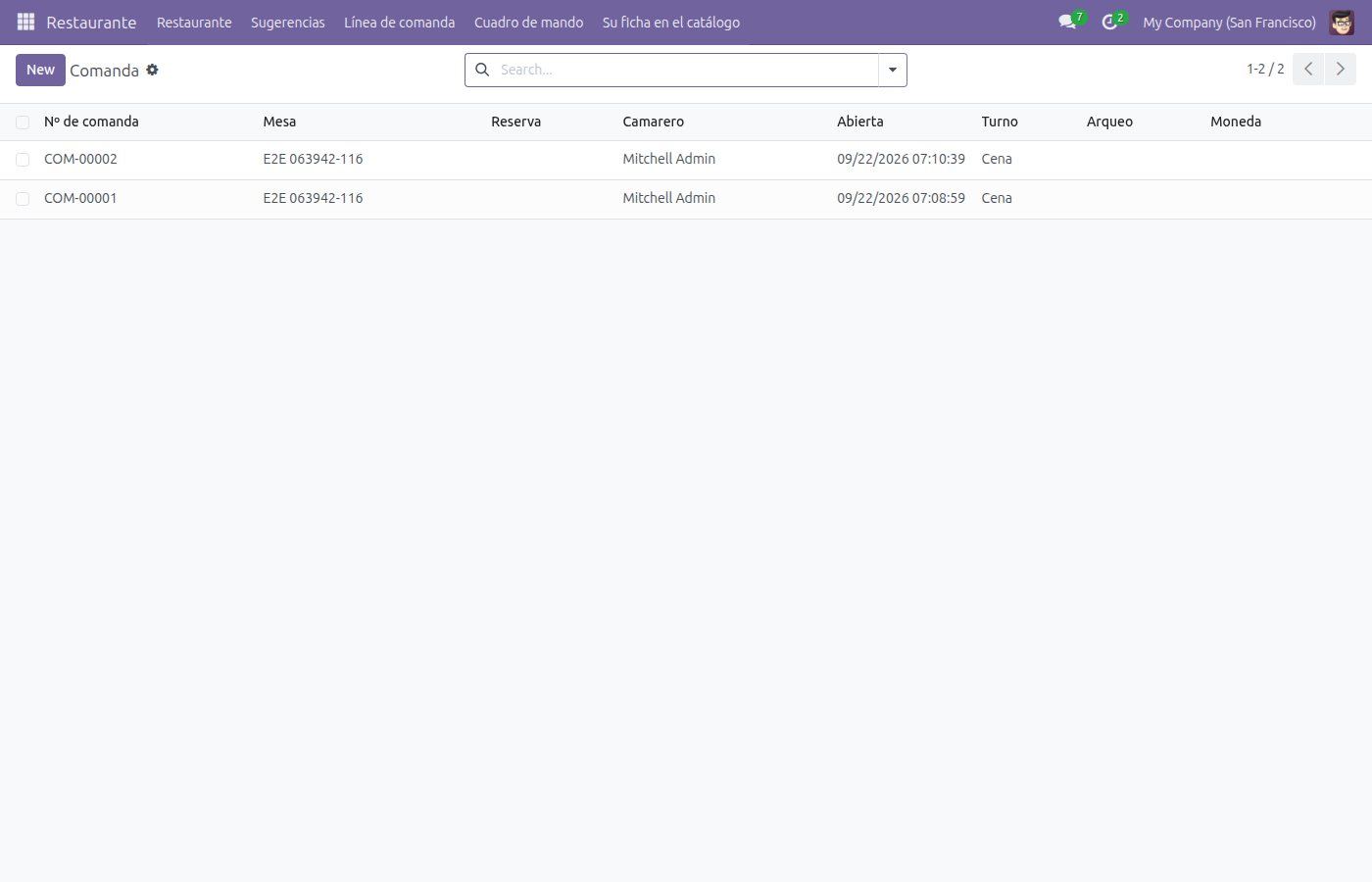Check the box for COM-00002
Viewport: 1372px width, 882px height.
click(23, 160)
